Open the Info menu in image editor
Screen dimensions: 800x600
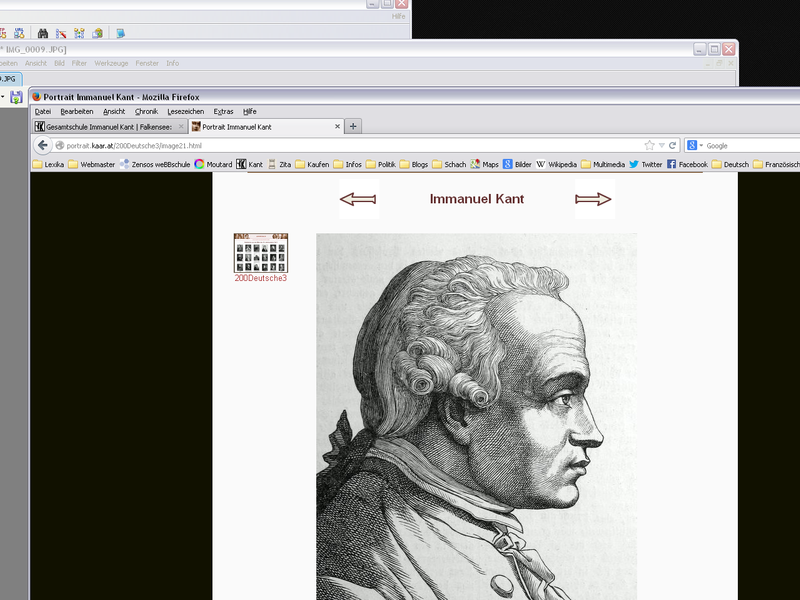pos(172,63)
